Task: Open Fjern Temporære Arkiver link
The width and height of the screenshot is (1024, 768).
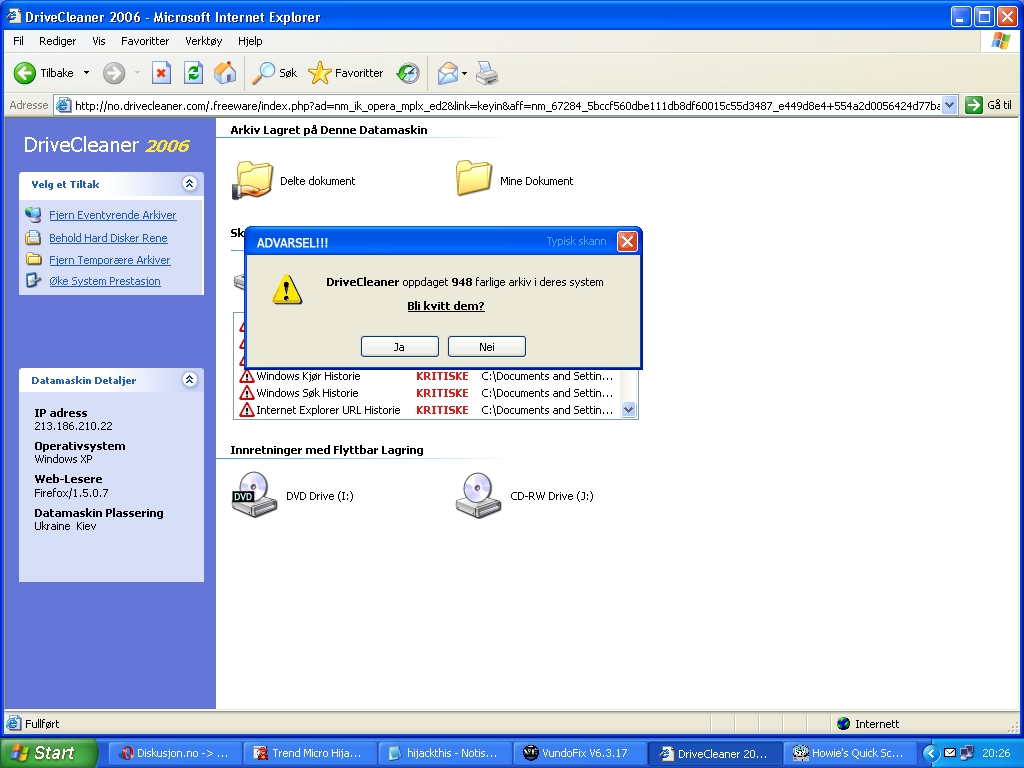Action: pyautogui.click(x=110, y=260)
